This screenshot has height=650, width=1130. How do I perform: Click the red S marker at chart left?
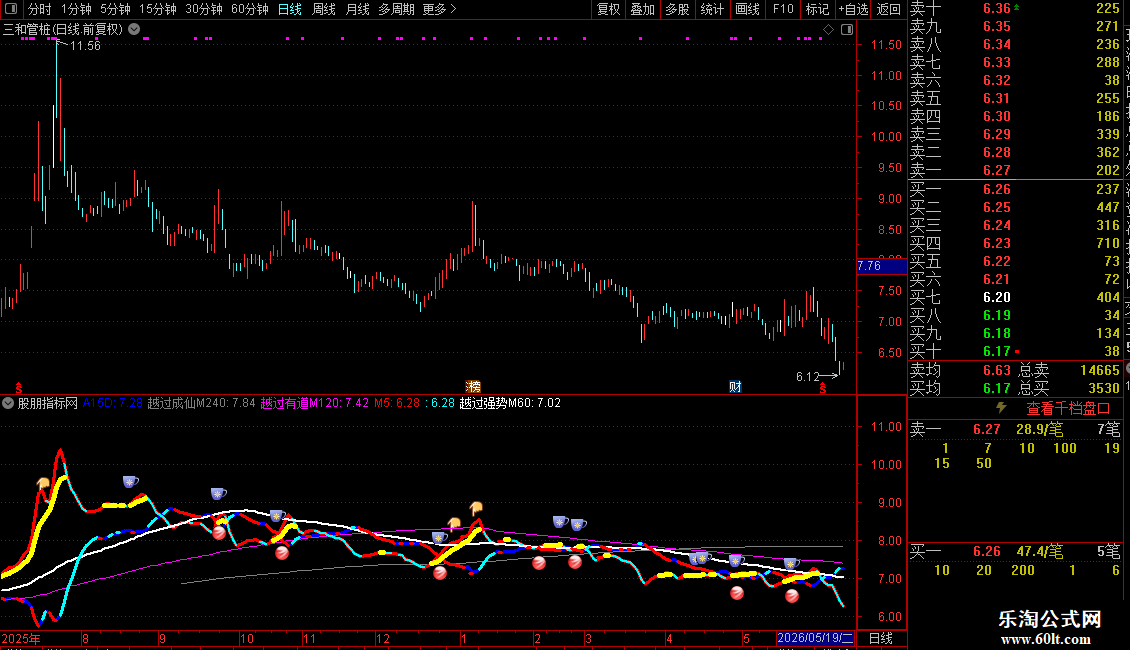pyautogui.click(x=19, y=388)
